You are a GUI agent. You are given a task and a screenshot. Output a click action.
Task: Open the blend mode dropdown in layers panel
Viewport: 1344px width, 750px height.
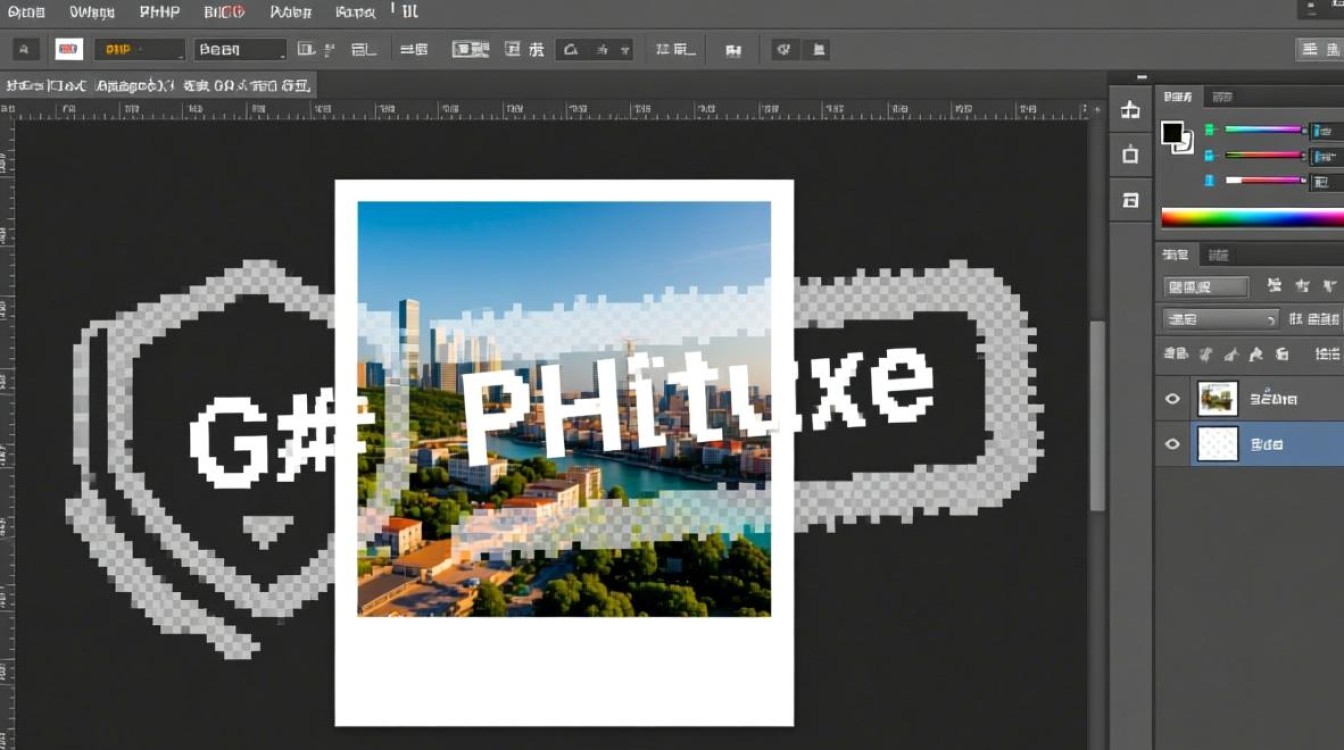[1221, 320]
